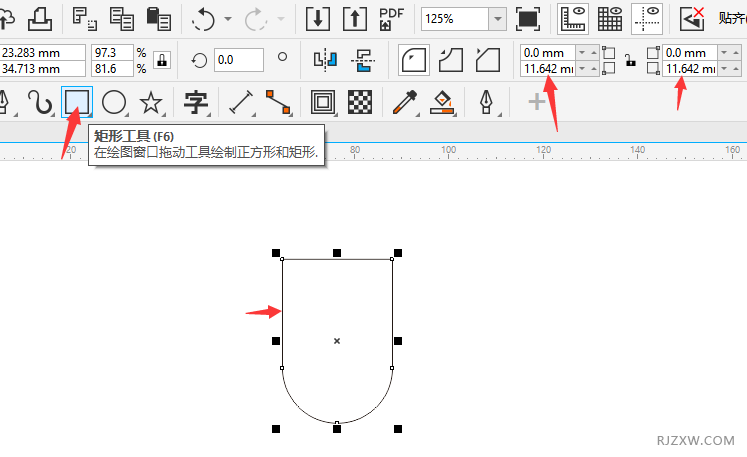Select the Contour effects tool
The width and height of the screenshot is (747, 457).
(x=323, y=102)
